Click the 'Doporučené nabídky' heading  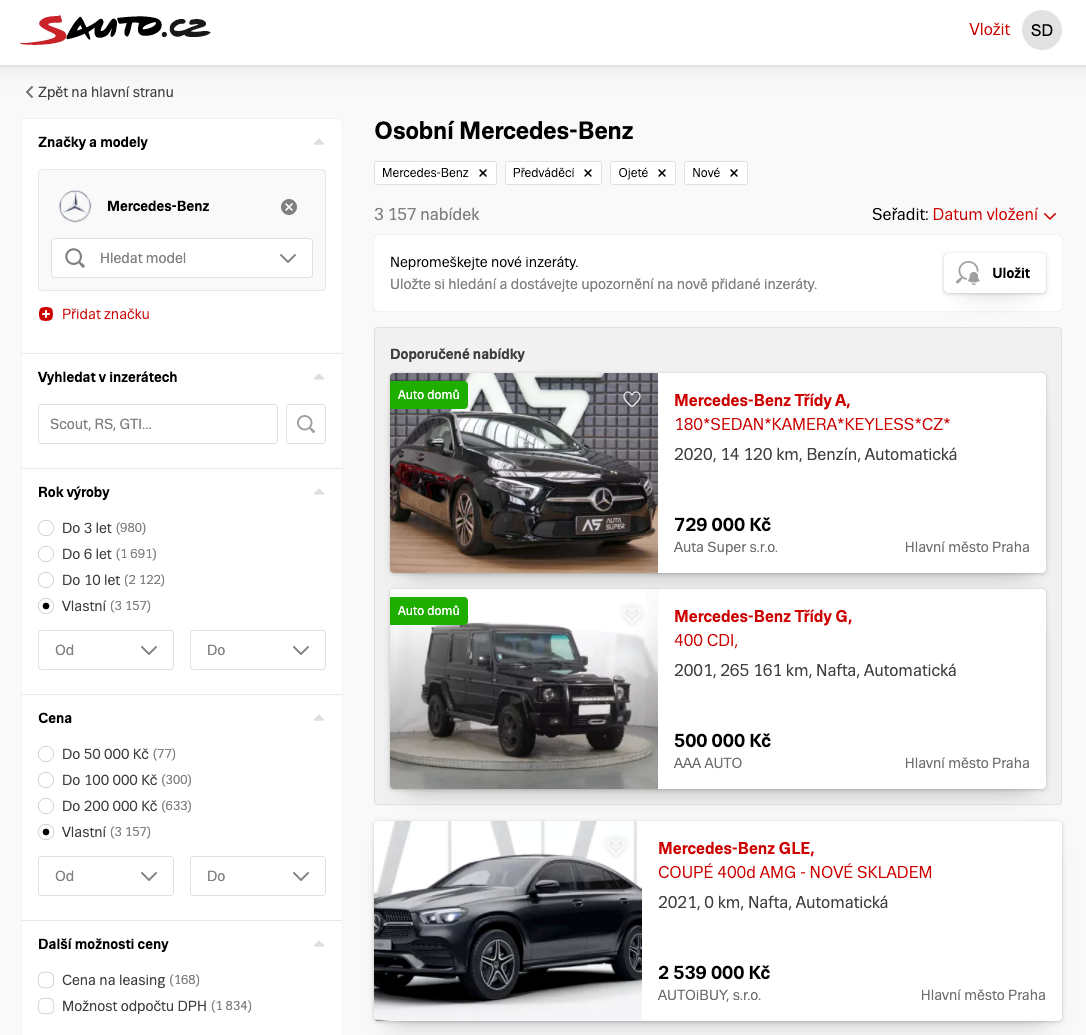[x=457, y=355]
